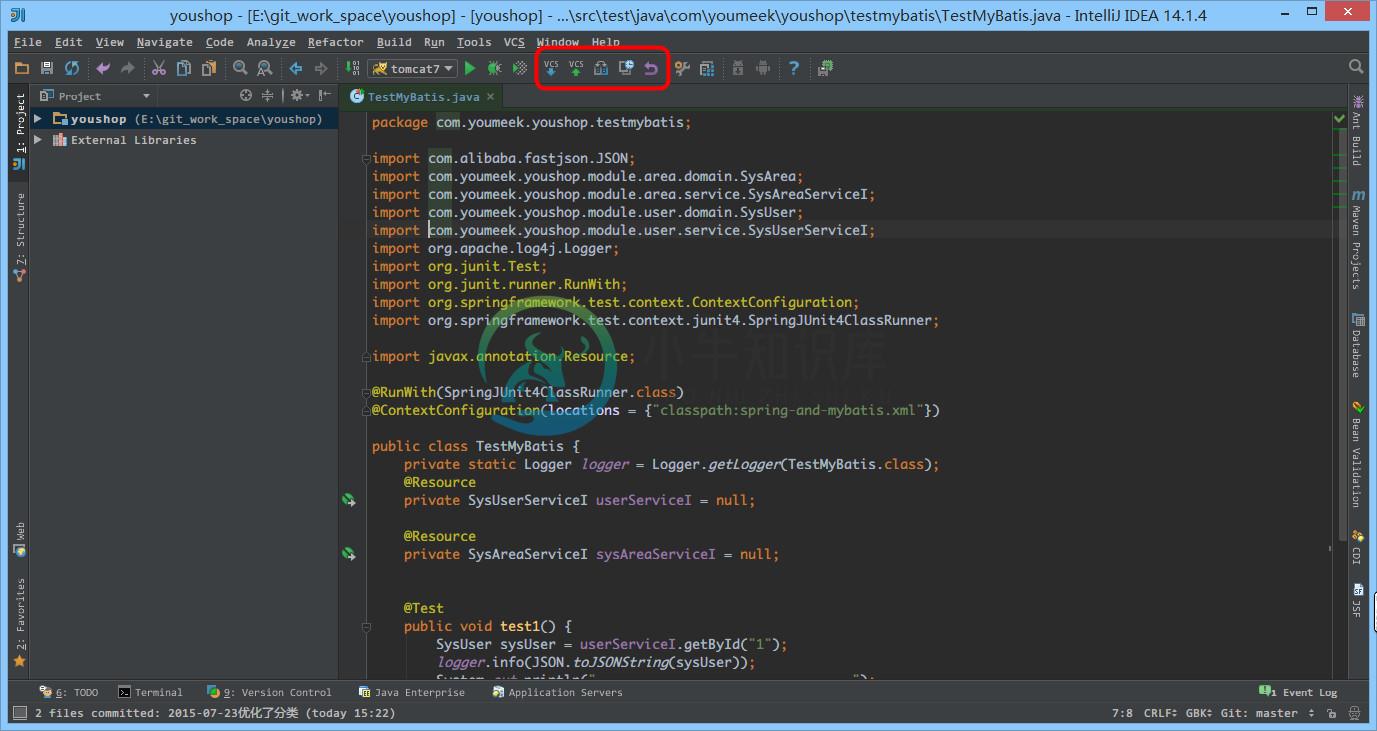Expand the External Libraries tree node
The height and width of the screenshot is (731, 1377).
tap(38, 140)
